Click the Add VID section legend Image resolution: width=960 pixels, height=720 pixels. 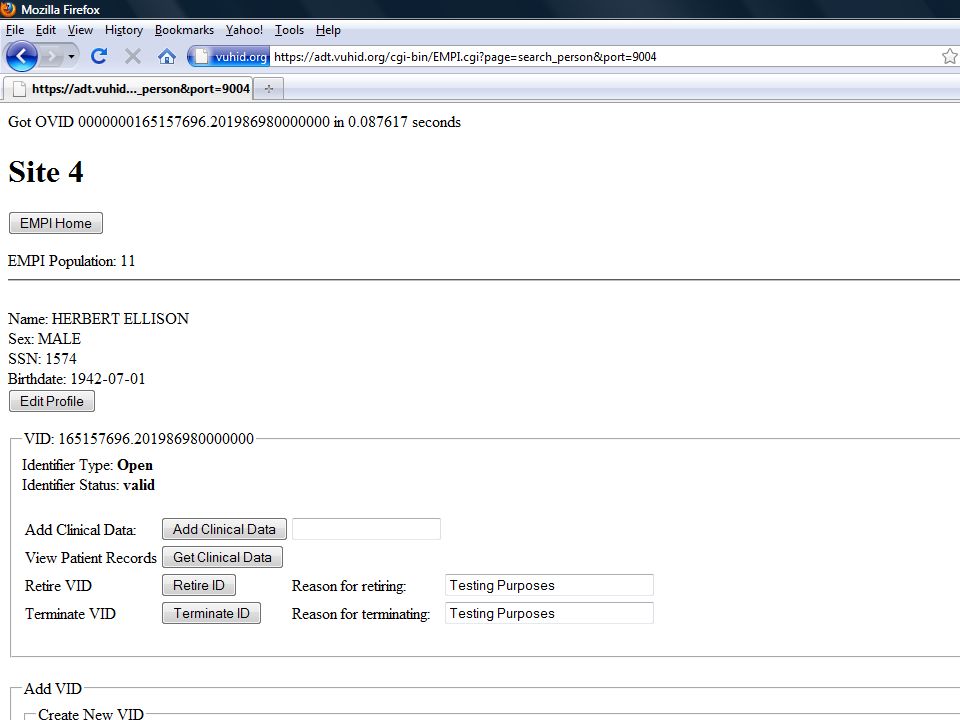point(53,689)
